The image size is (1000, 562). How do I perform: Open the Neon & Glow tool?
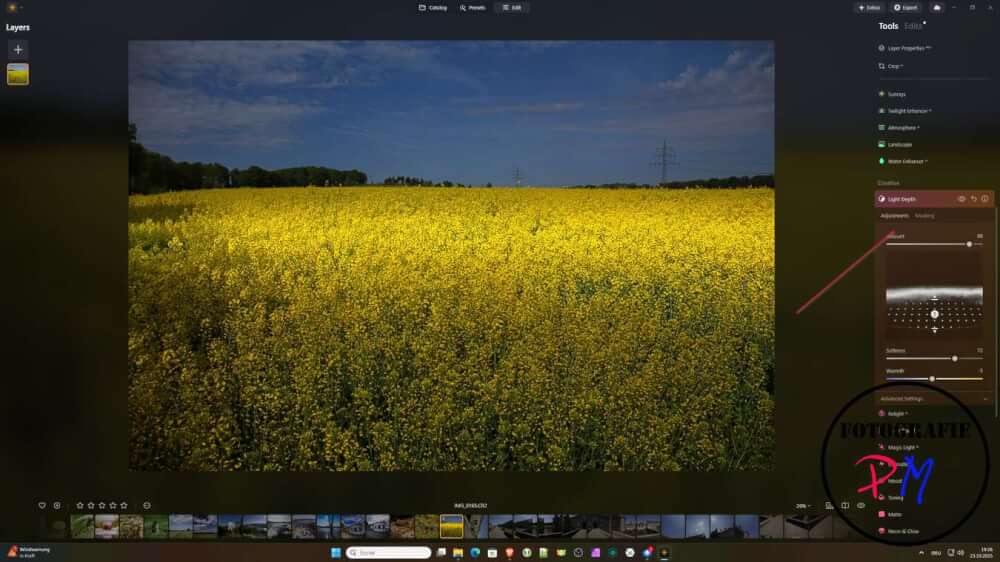(x=903, y=531)
